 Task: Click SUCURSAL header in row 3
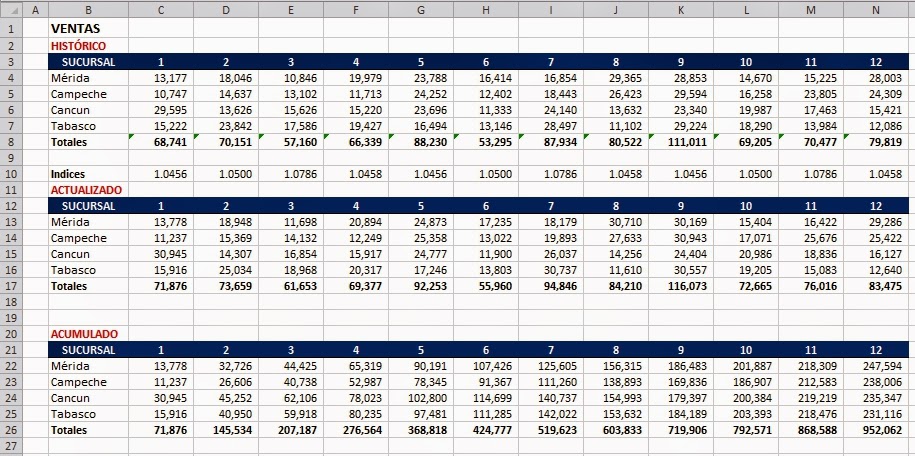click(x=88, y=62)
